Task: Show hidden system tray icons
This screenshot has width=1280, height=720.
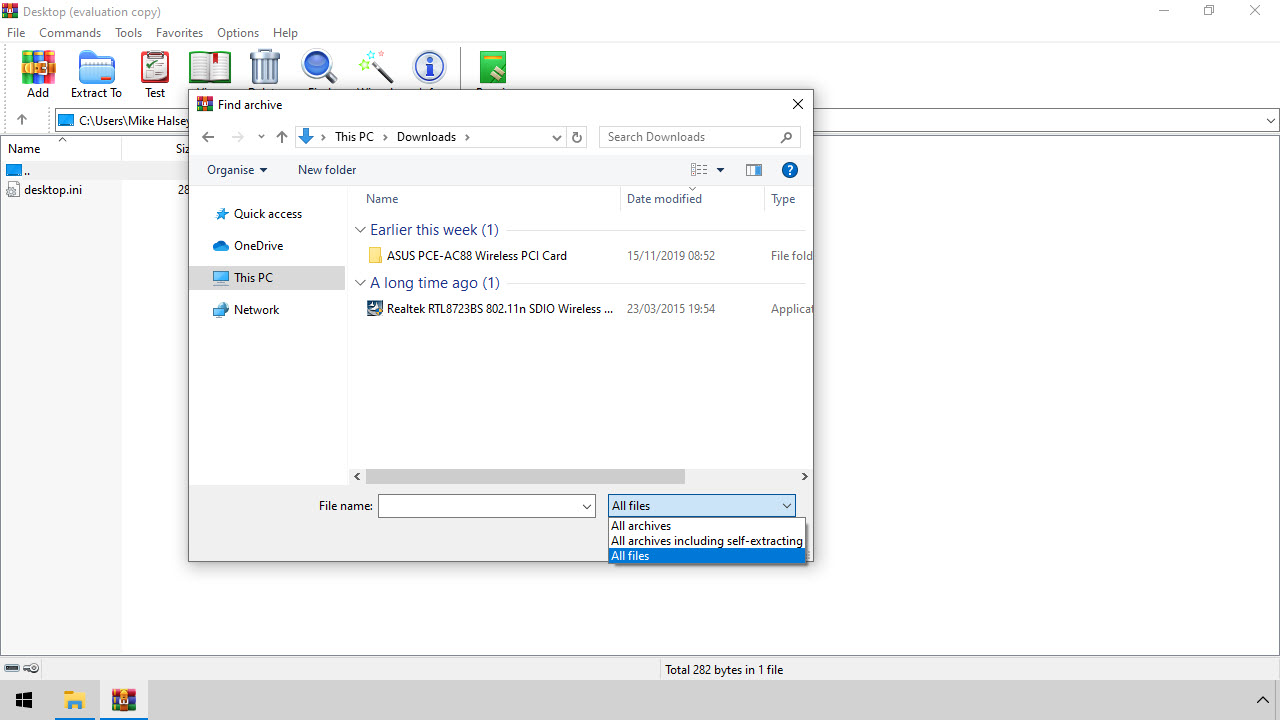Action: [x=1262, y=700]
